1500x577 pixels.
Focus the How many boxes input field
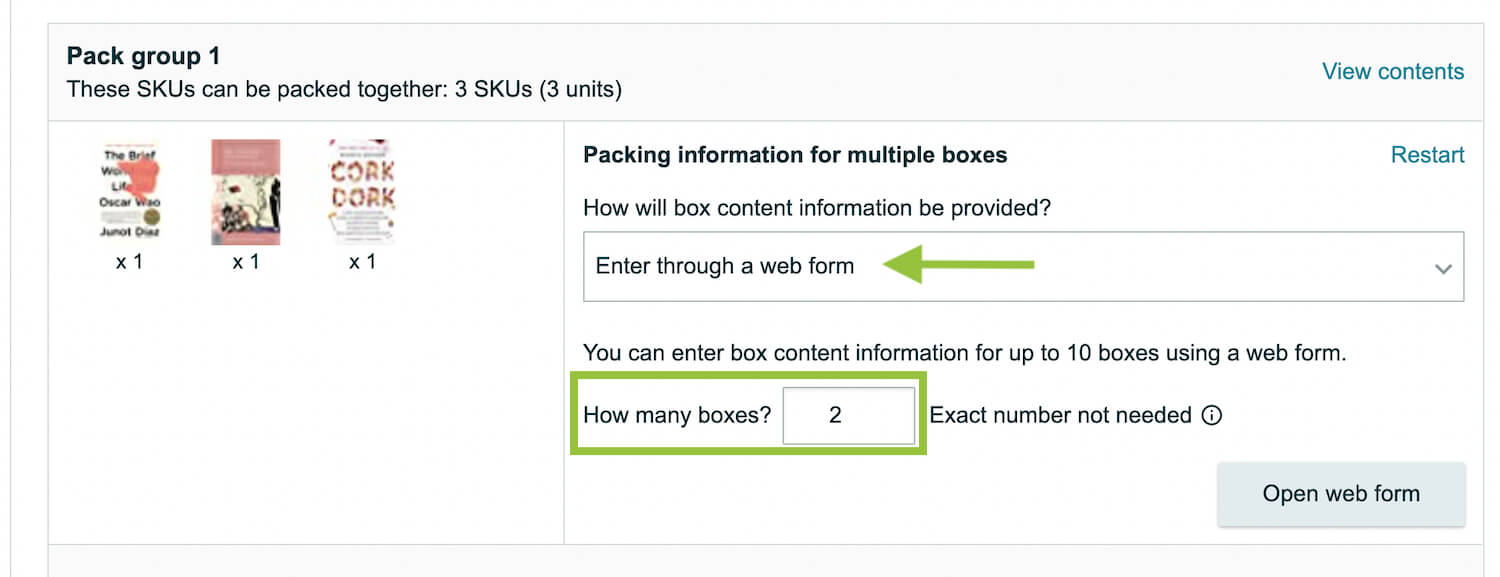pos(848,415)
